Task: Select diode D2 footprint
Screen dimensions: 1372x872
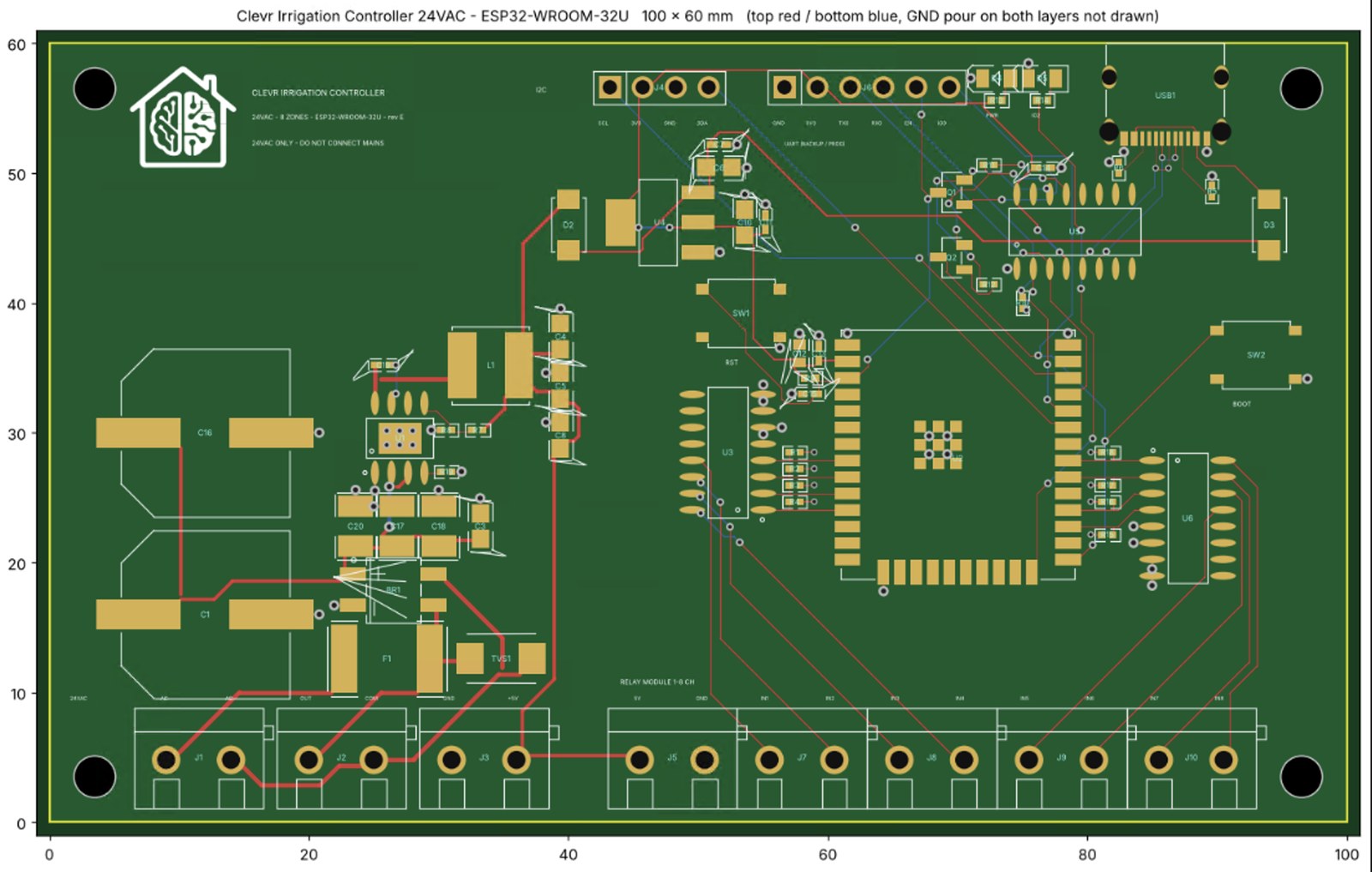Action: 568,225
